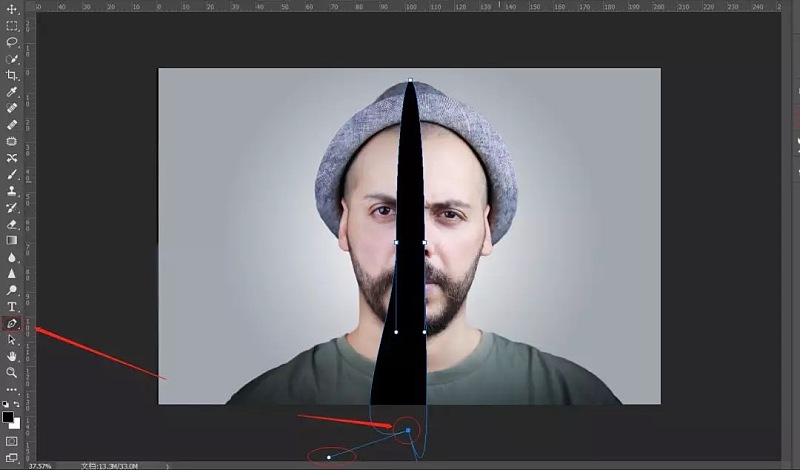800x470 pixels.
Task: Click the path anchor point right of the nose
Action: tap(424, 242)
